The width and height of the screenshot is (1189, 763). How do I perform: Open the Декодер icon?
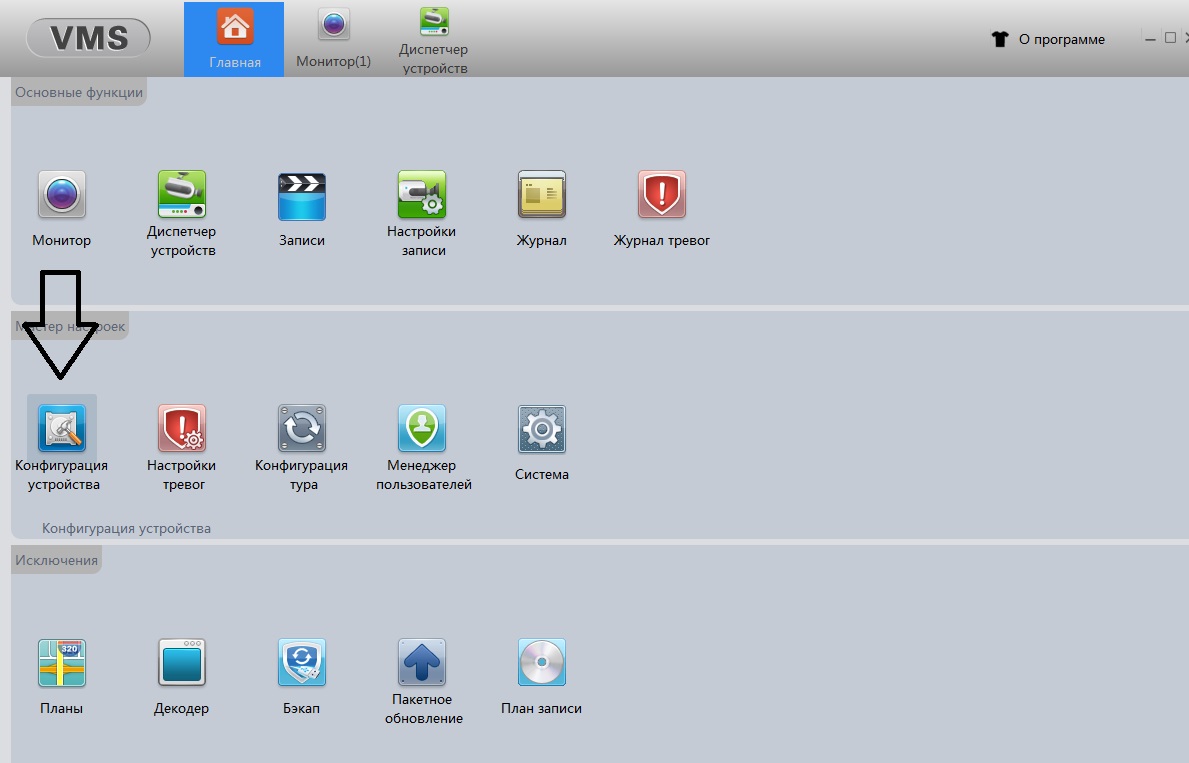(x=182, y=663)
